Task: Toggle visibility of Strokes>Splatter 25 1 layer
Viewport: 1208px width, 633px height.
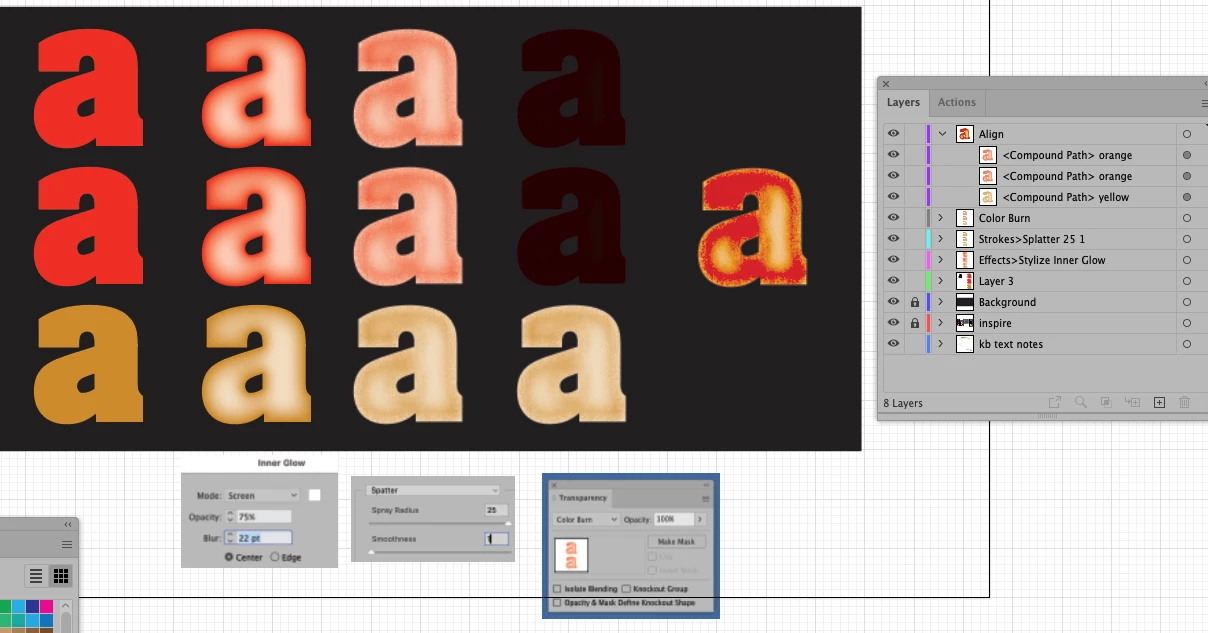Action: pyautogui.click(x=893, y=239)
